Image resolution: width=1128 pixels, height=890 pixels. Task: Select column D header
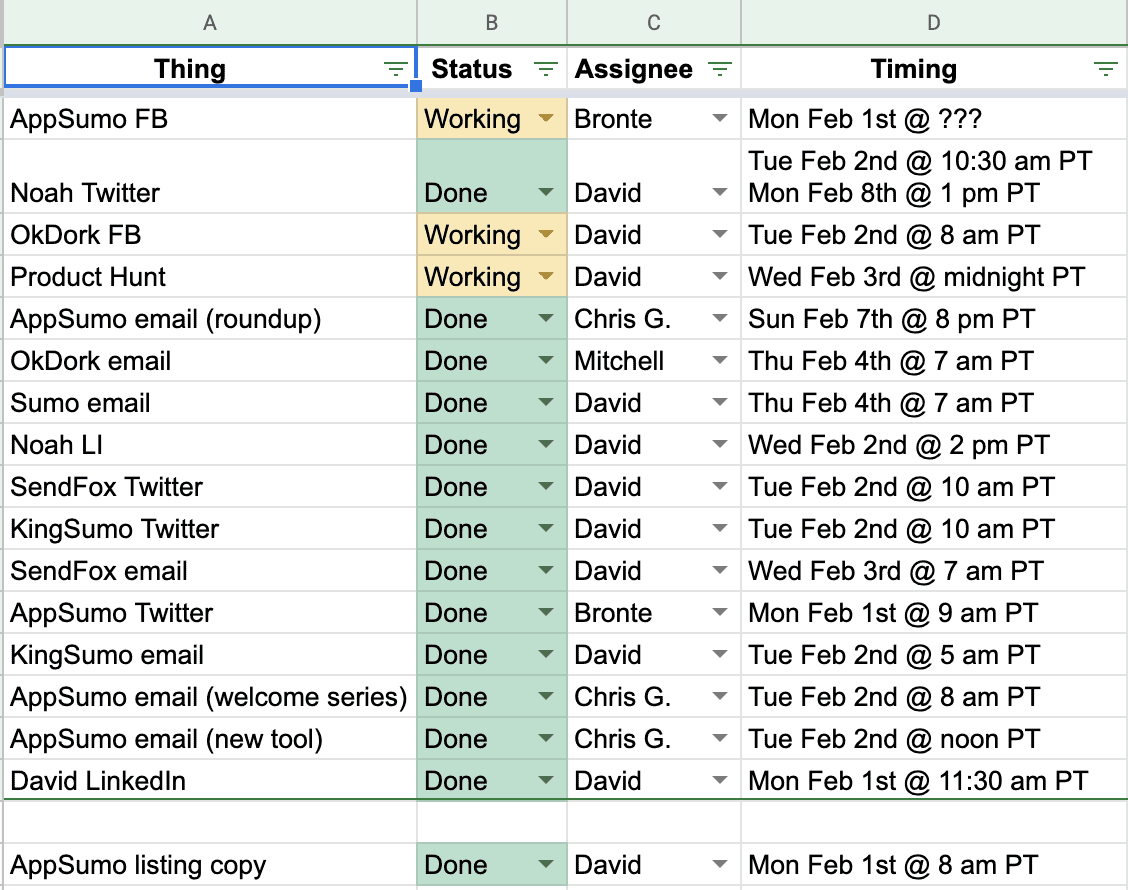pyautogui.click(x=934, y=22)
